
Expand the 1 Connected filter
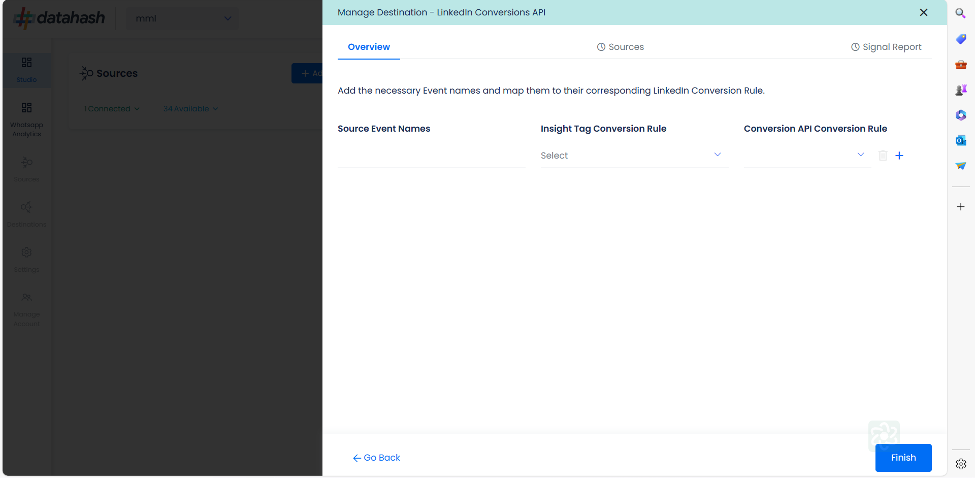pyautogui.click(x=112, y=108)
